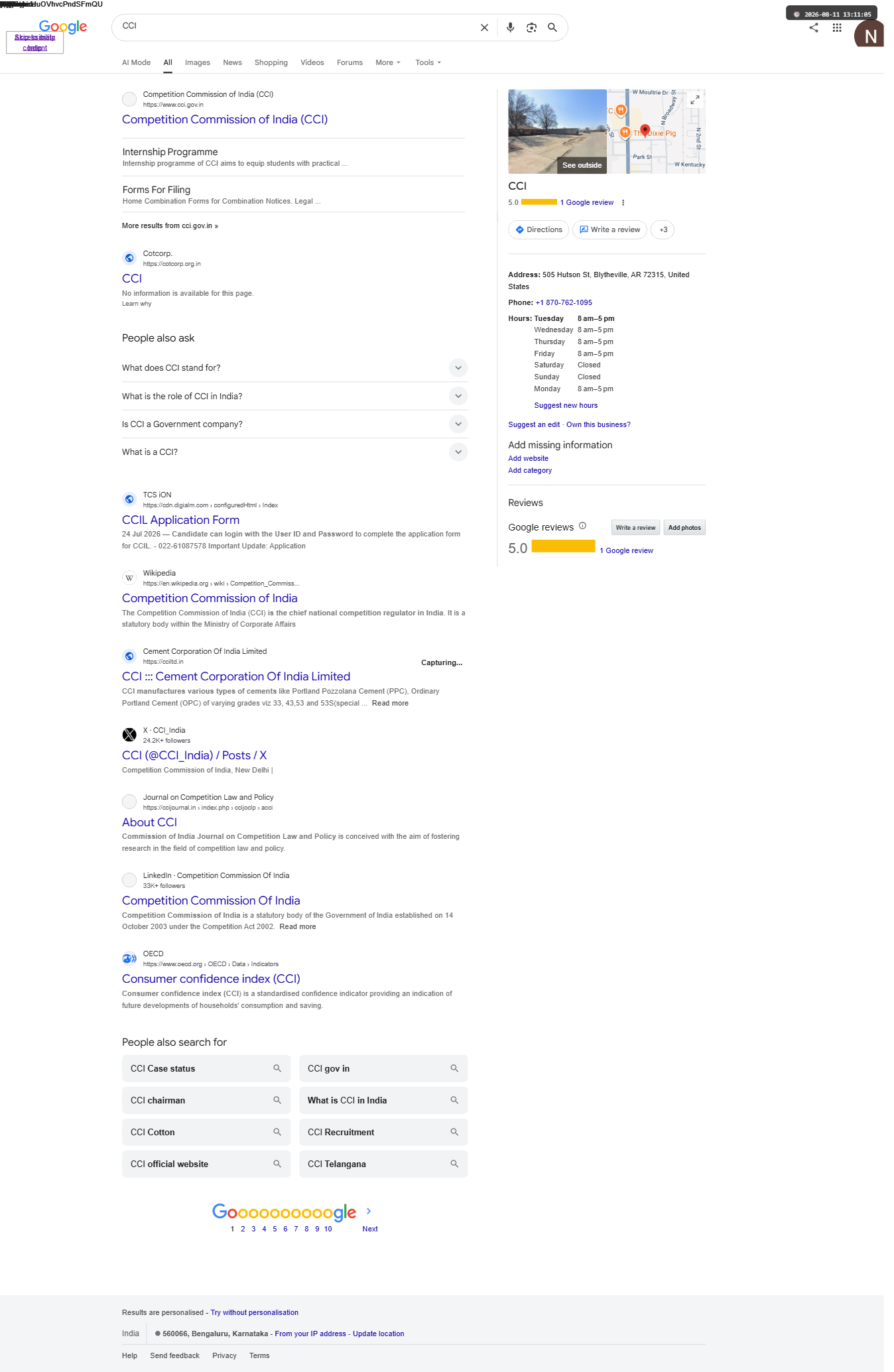Click the share icon near top right
This screenshot has width=894, height=1372.
point(814,28)
